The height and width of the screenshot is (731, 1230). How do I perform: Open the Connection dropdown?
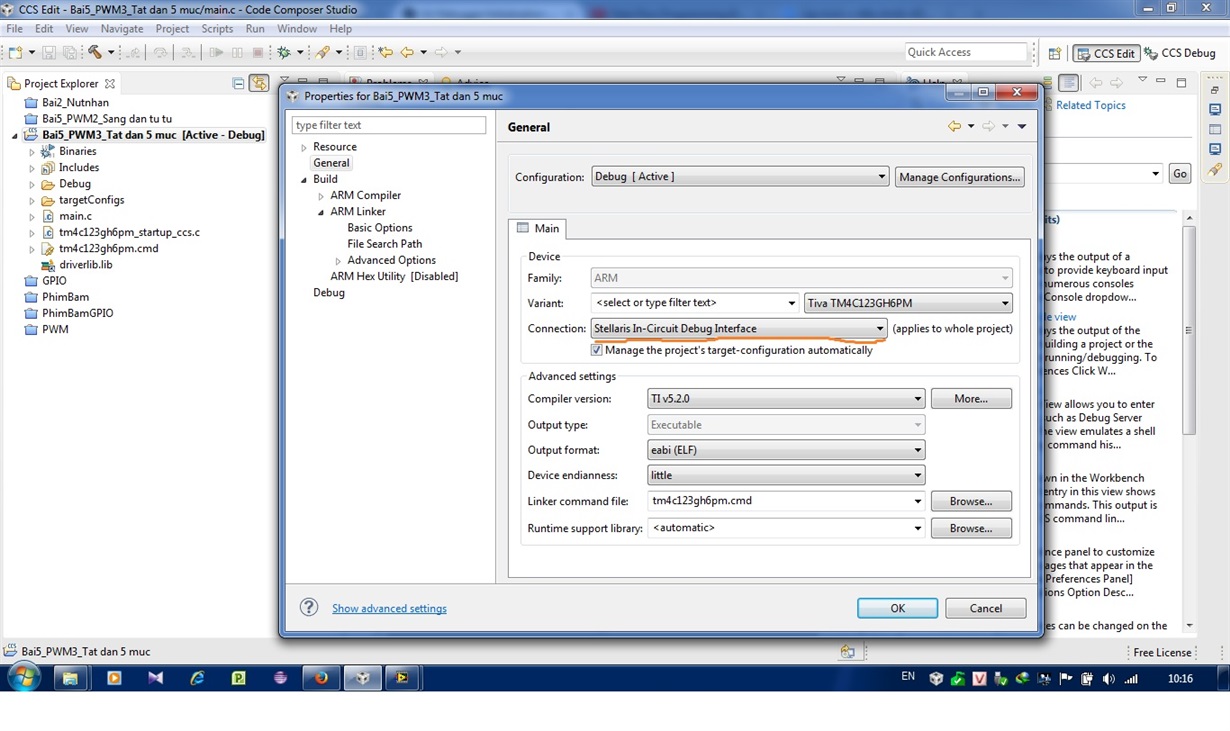739,329
